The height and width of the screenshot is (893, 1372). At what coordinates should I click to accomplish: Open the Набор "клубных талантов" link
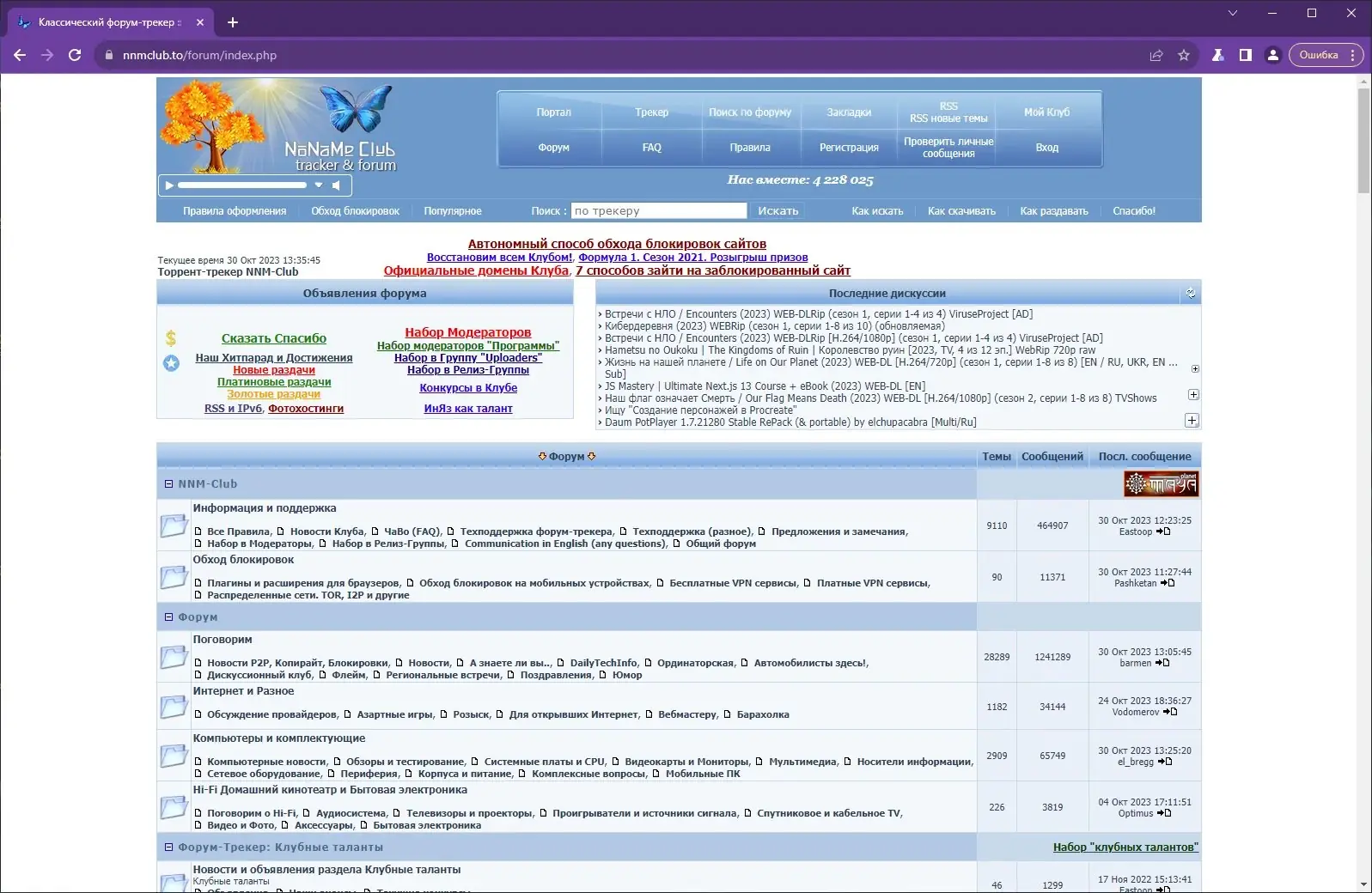1125,847
